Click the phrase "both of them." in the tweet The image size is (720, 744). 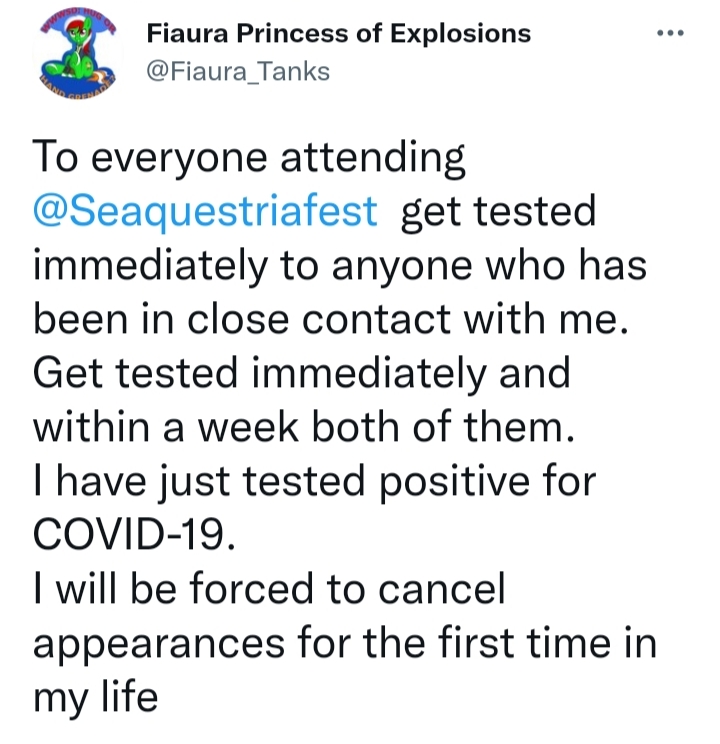pos(462,427)
